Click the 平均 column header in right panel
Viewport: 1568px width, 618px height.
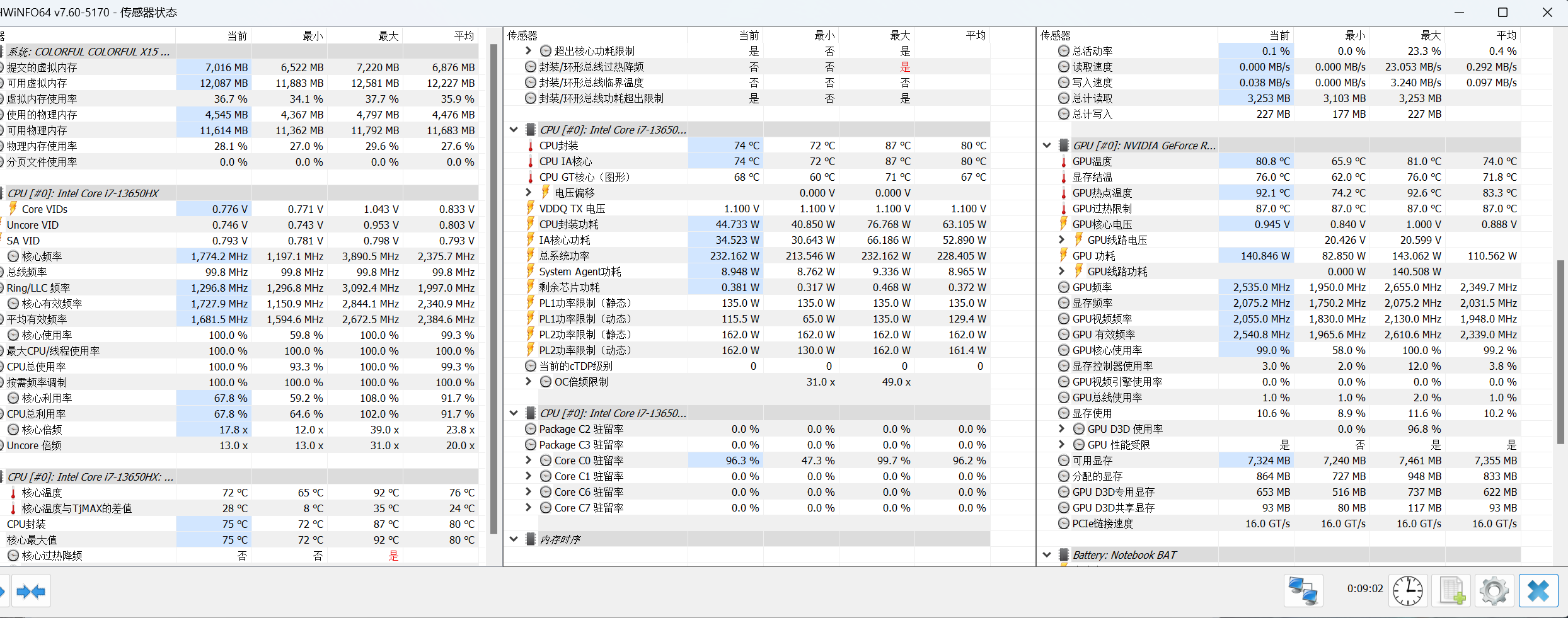pyautogui.click(x=1482, y=35)
